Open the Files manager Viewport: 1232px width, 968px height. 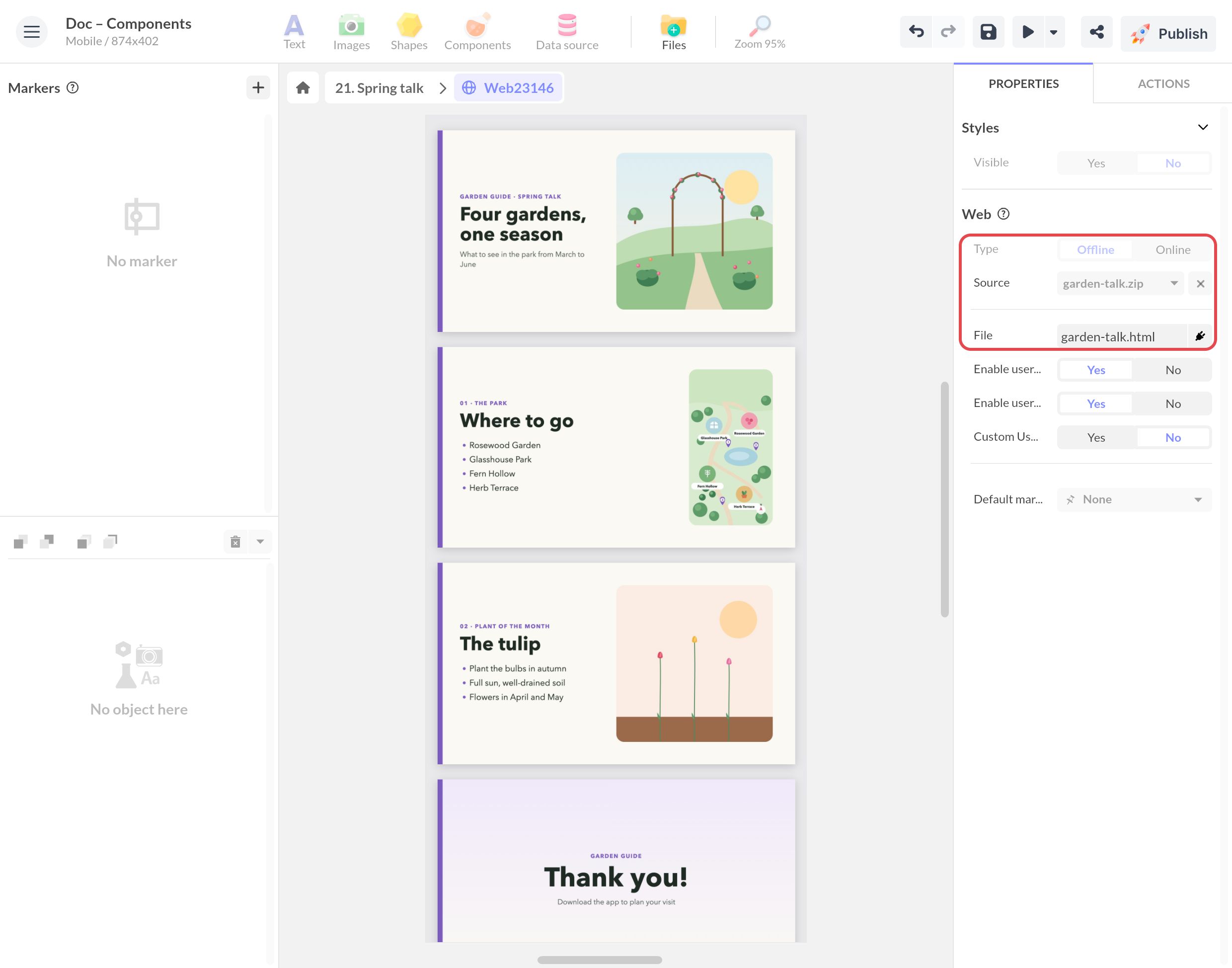674,32
